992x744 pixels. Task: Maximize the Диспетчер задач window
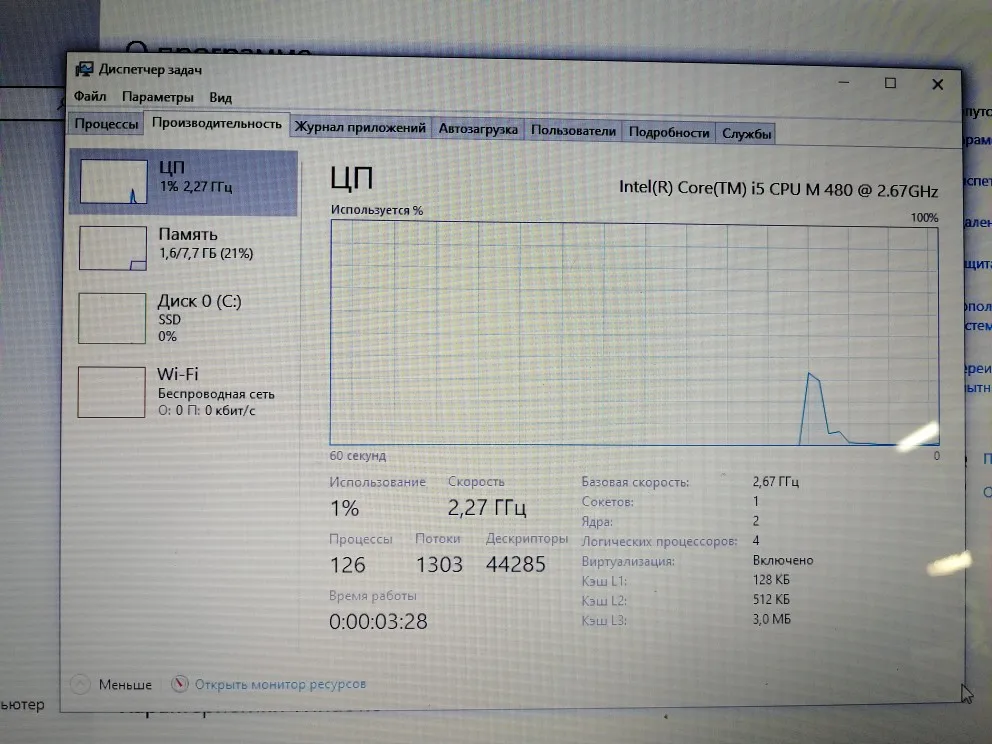click(890, 83)
